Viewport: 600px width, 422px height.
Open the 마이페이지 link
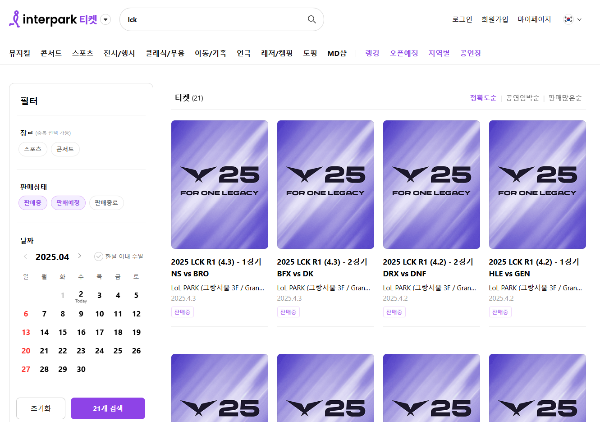click(534, 19)
